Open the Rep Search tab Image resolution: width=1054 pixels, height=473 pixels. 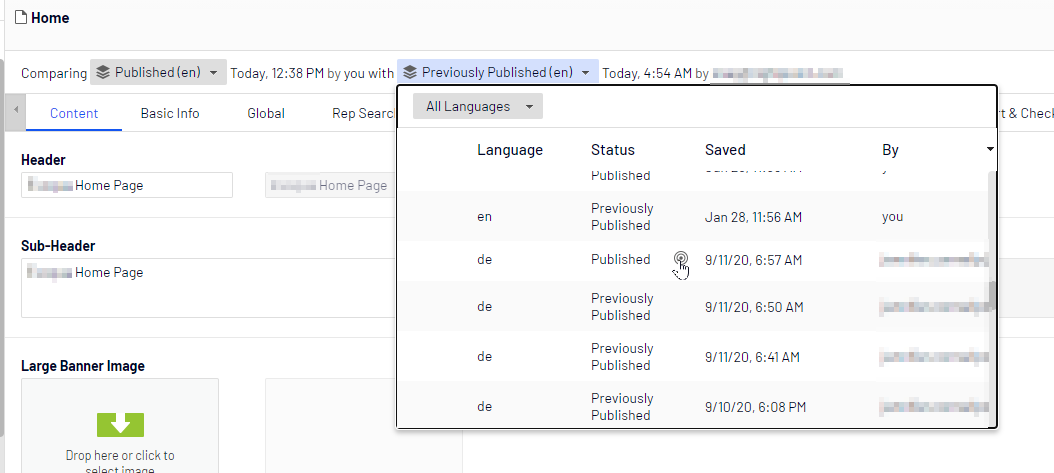click(363, 113)
